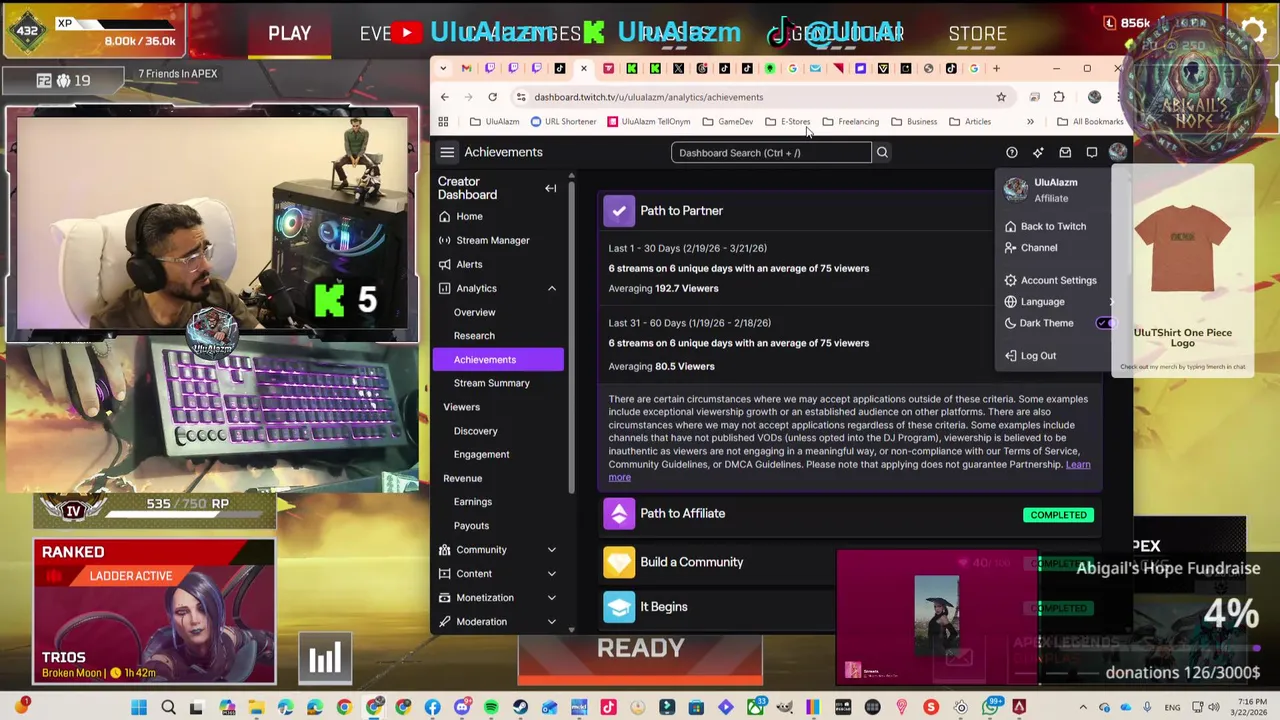Open Engagement under Viewers
This screenshot has width=1280, height=720.
coord(481,455)
